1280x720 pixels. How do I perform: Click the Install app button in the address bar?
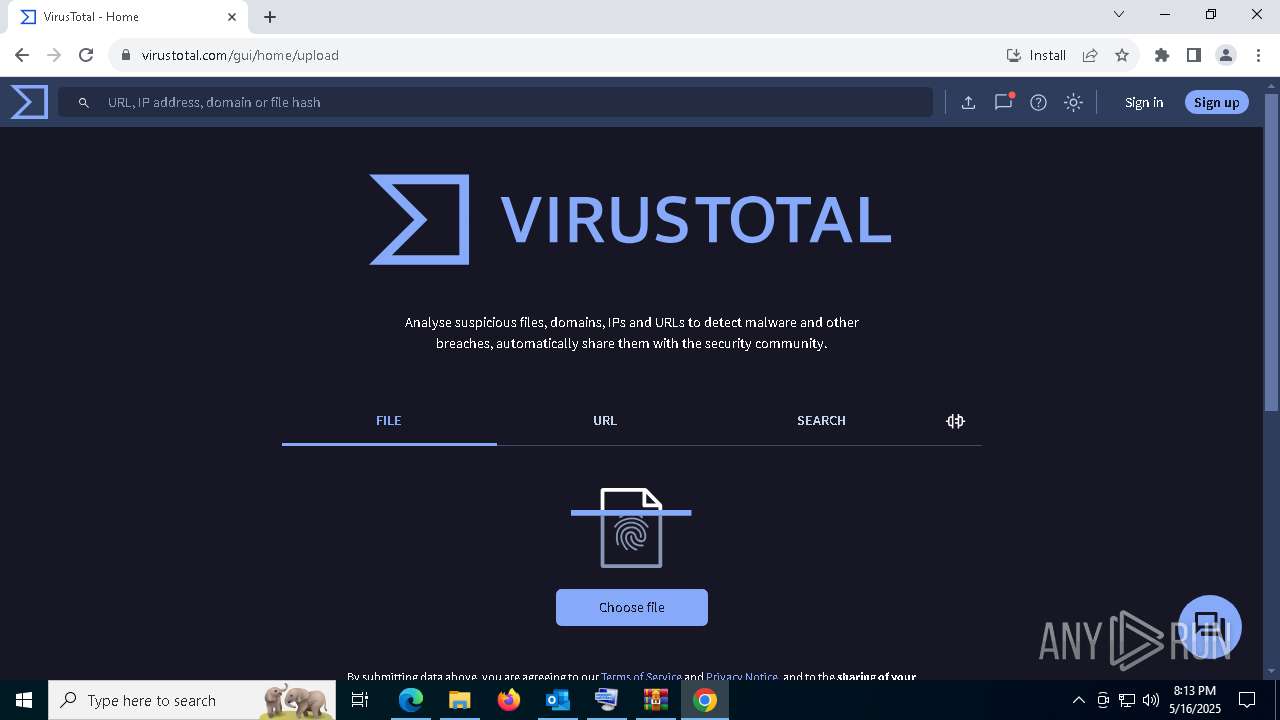tap(1036, 55)
